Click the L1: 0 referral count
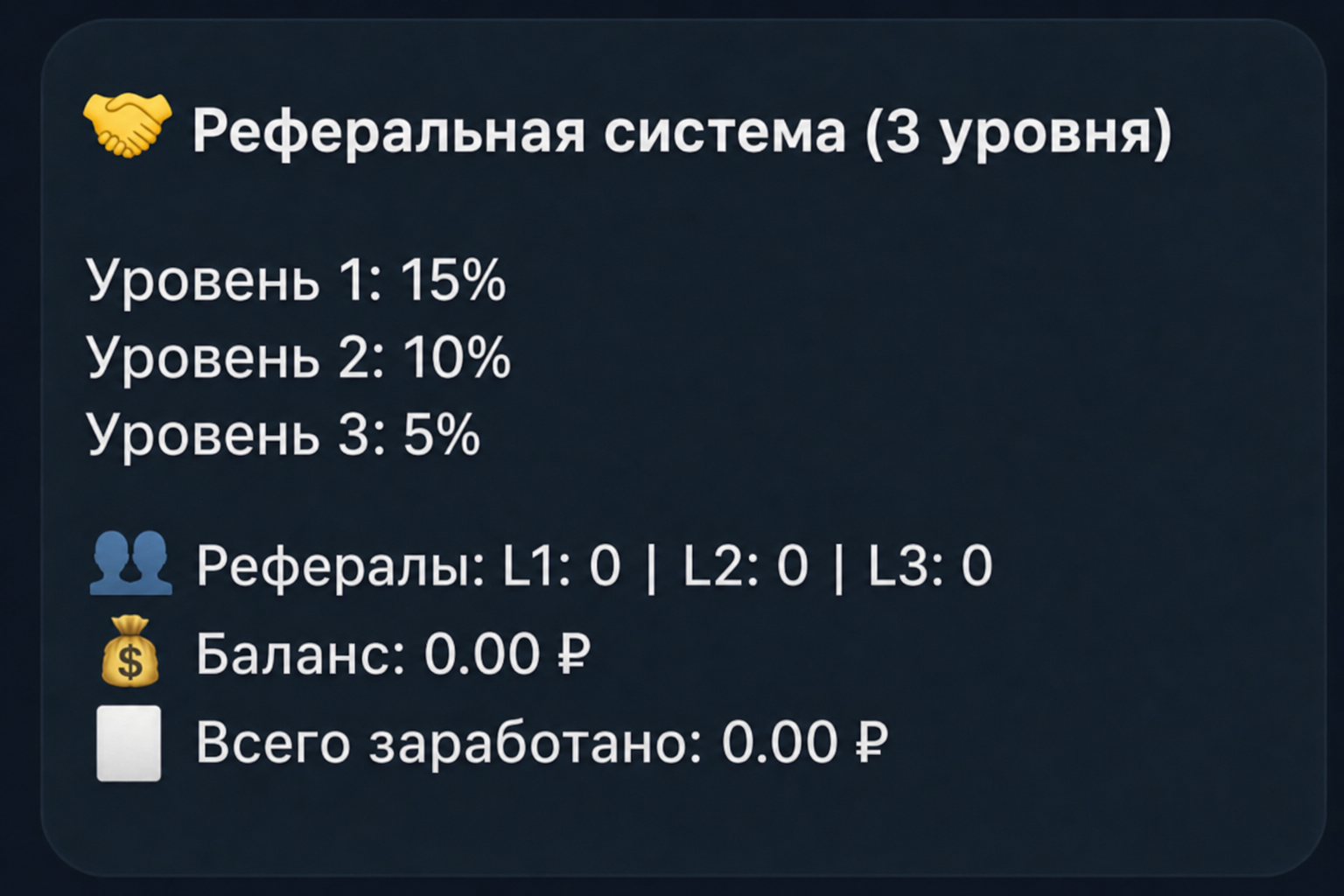 [561, 565]
